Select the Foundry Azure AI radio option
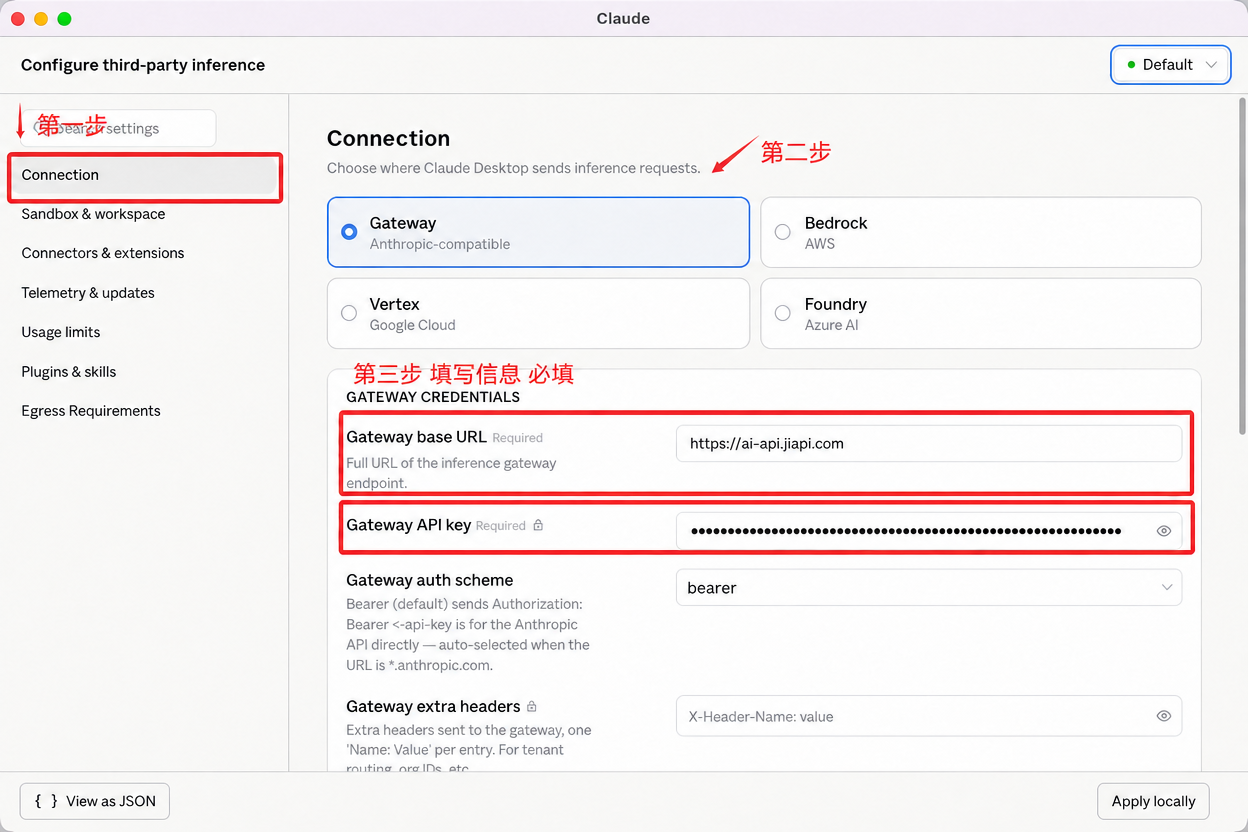This screenshot has width=1248, height=832. click(783, 313)
